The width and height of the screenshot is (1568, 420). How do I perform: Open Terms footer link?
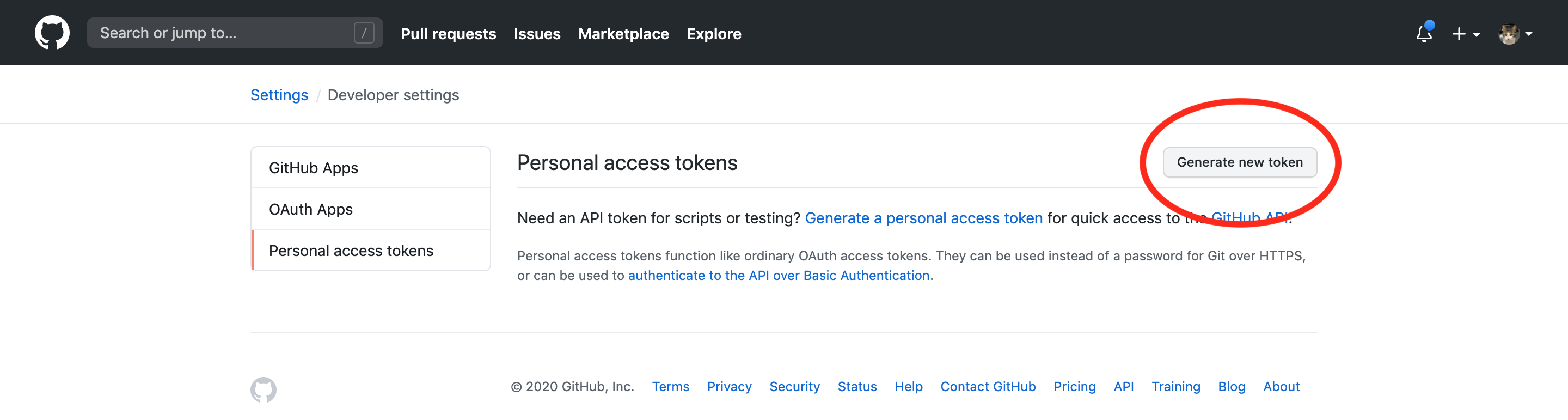point(670,387)
